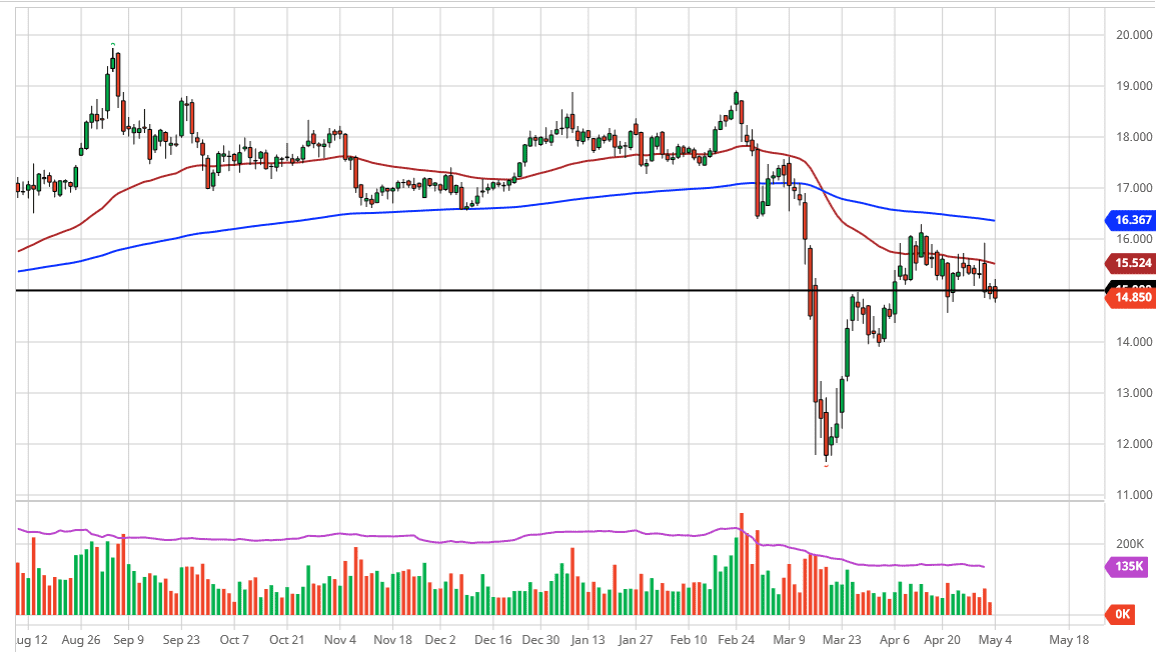Click the blue 16.367 moving average price label
This screenshot has width=1165, height=652.
coord(1131,219)
